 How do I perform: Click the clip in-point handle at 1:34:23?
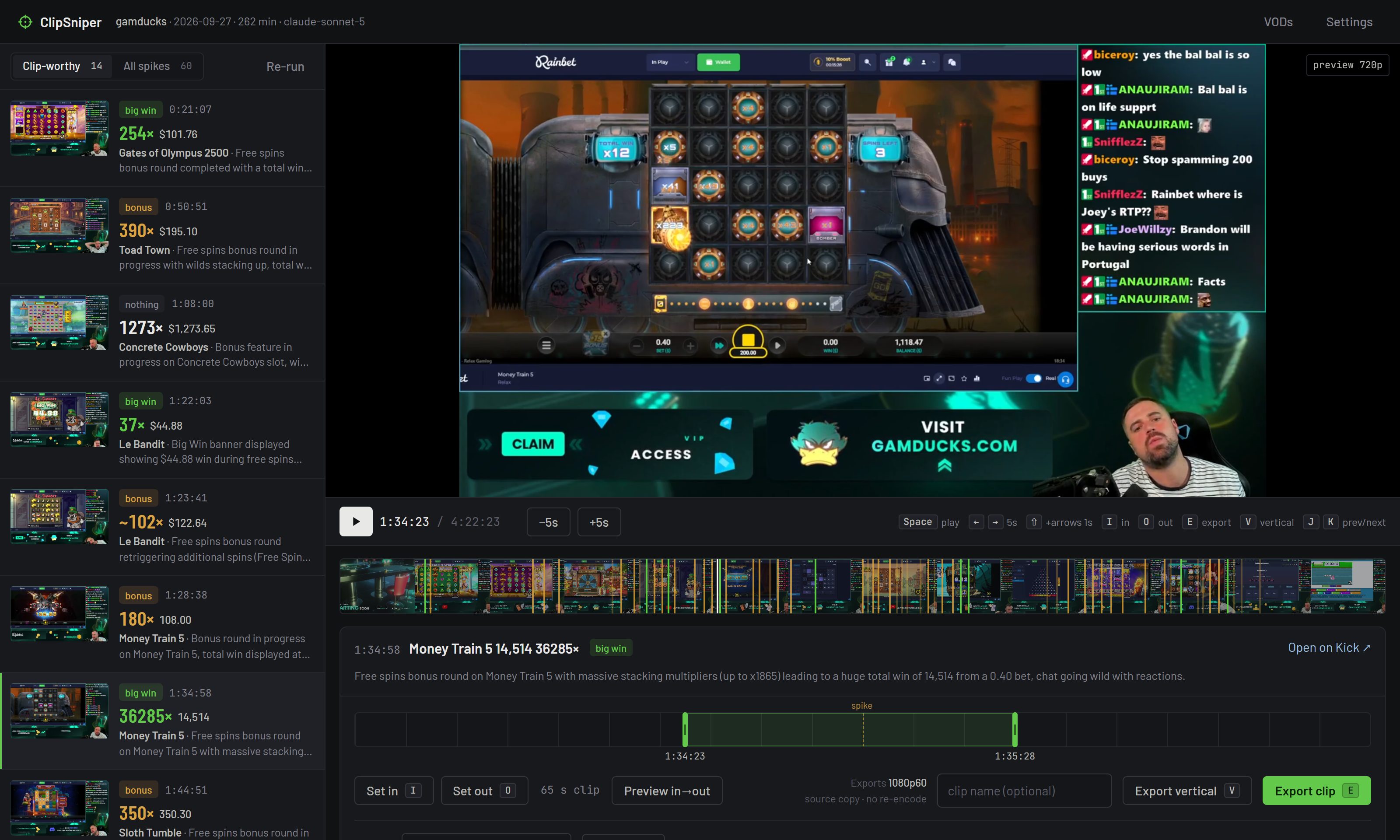[685, 730]
